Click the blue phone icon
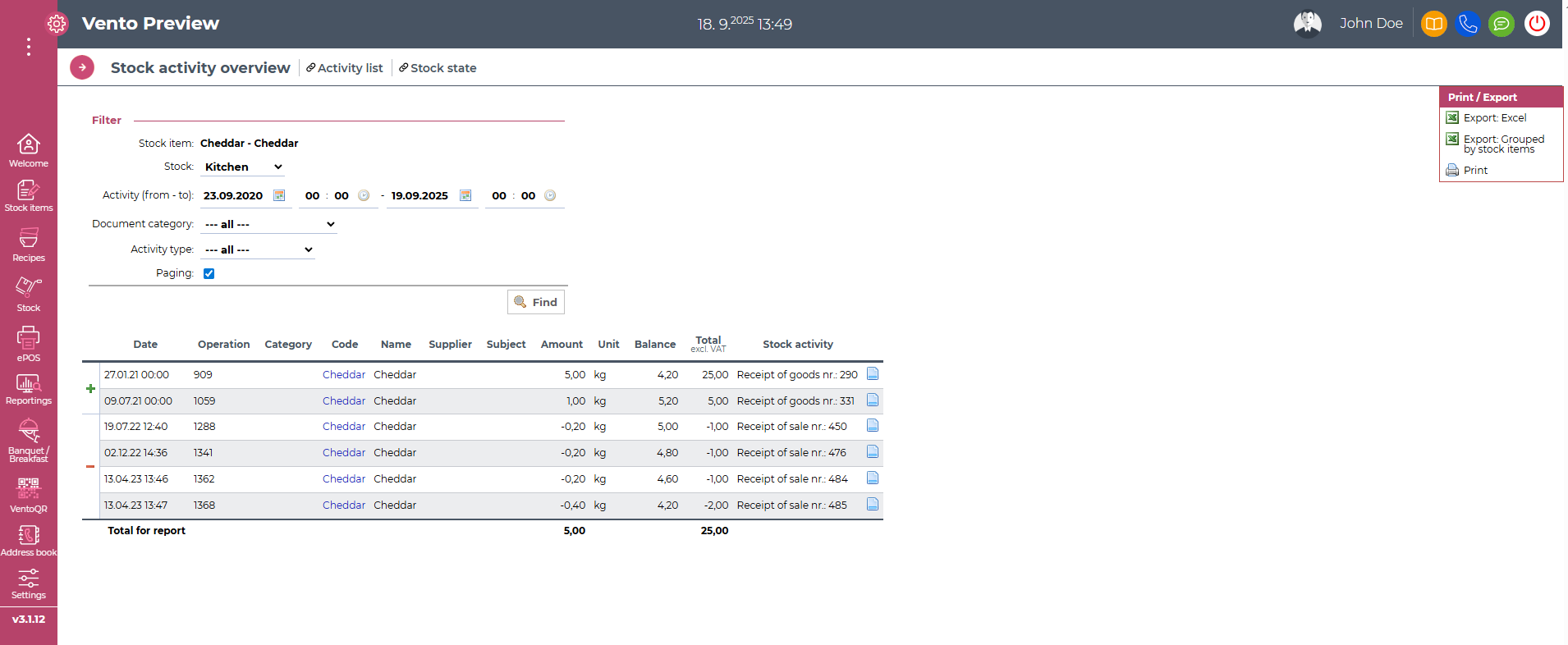This screenshot has height=645, width=1568. point(1468,24)
